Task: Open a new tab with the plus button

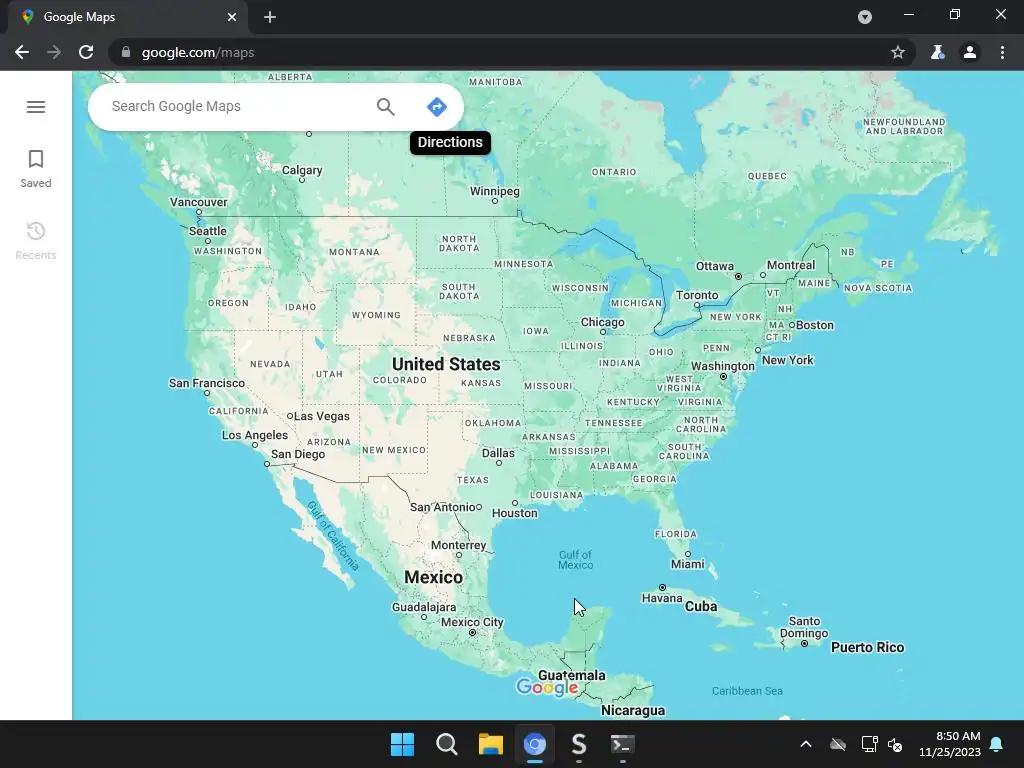Action: (270, 17)
